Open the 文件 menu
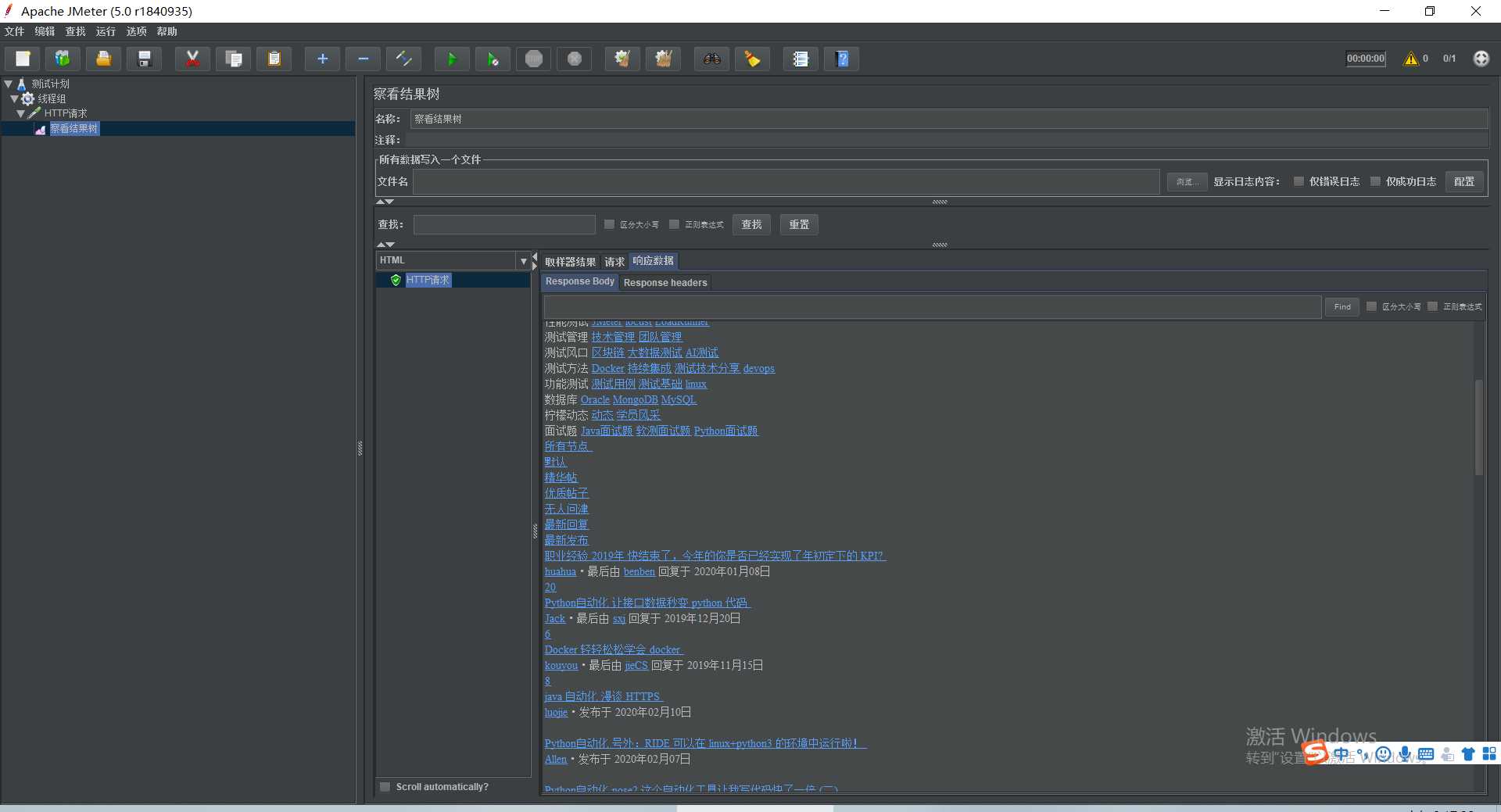 15,31
